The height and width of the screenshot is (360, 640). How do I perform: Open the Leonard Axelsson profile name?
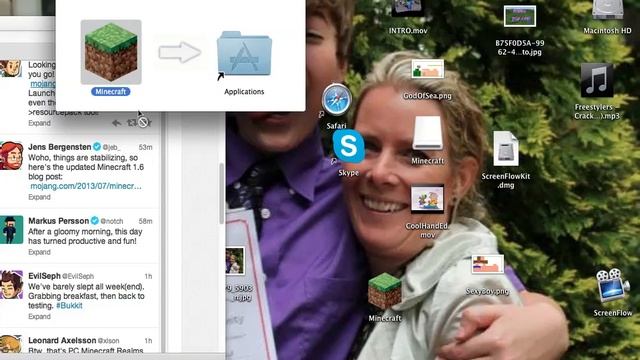(x=62, y=340)
